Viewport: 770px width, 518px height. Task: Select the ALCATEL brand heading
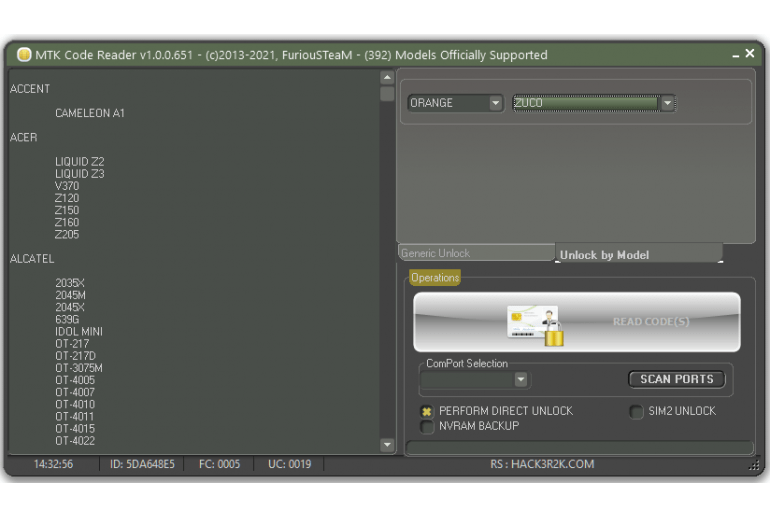(x=32, y=259)
